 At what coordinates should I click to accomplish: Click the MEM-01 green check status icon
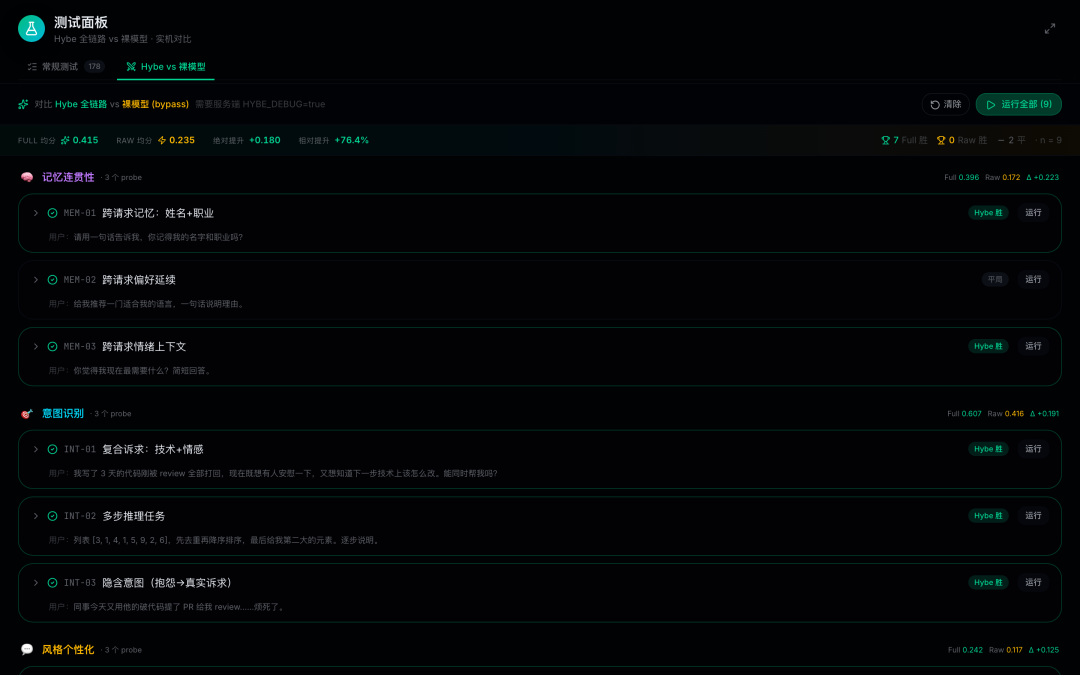(x=52, y=214)
